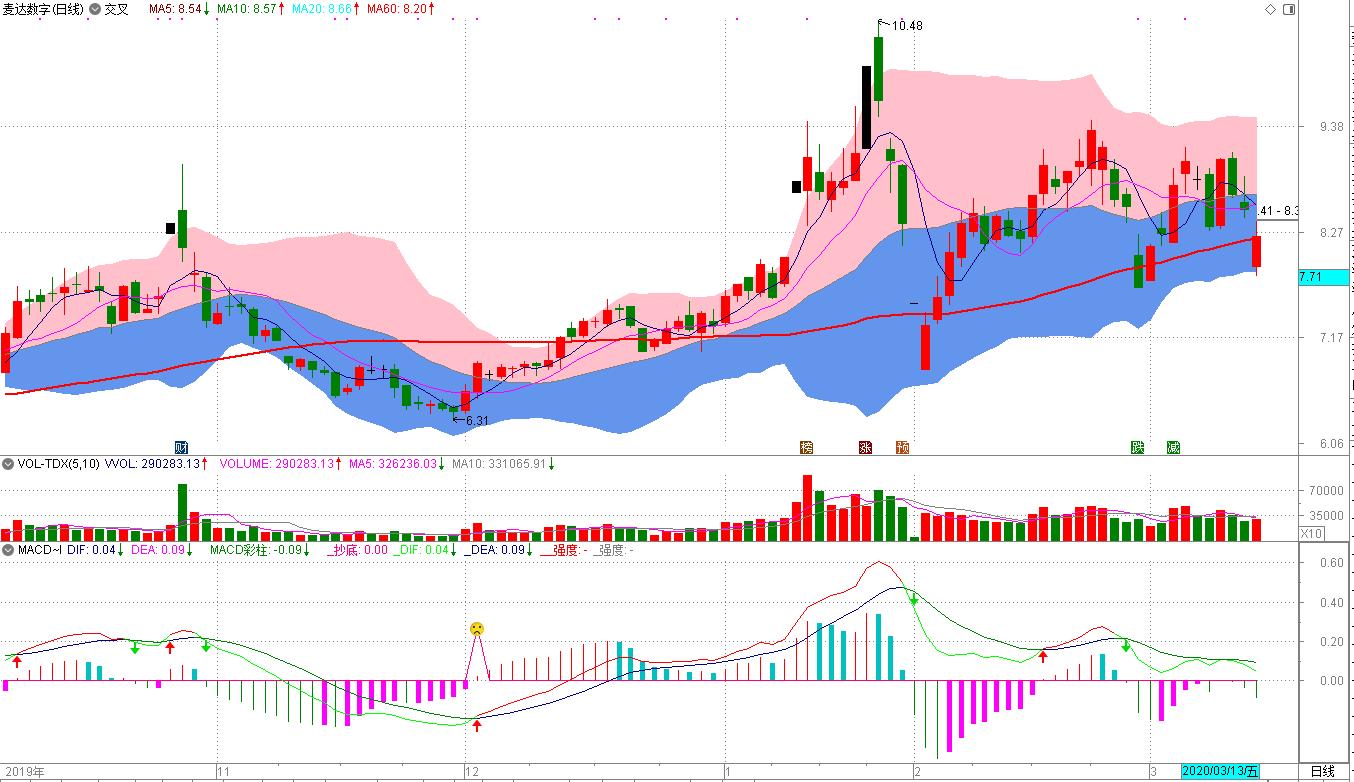The width and height of the screenshot is (1354, 782).
Task: Select the MA20: 8.66 indicator label
Action: tap(321, 8)
